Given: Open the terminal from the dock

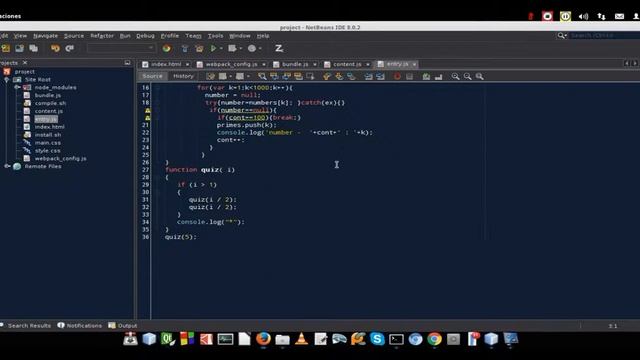Looking at the screenshot, I should (396, 339).
